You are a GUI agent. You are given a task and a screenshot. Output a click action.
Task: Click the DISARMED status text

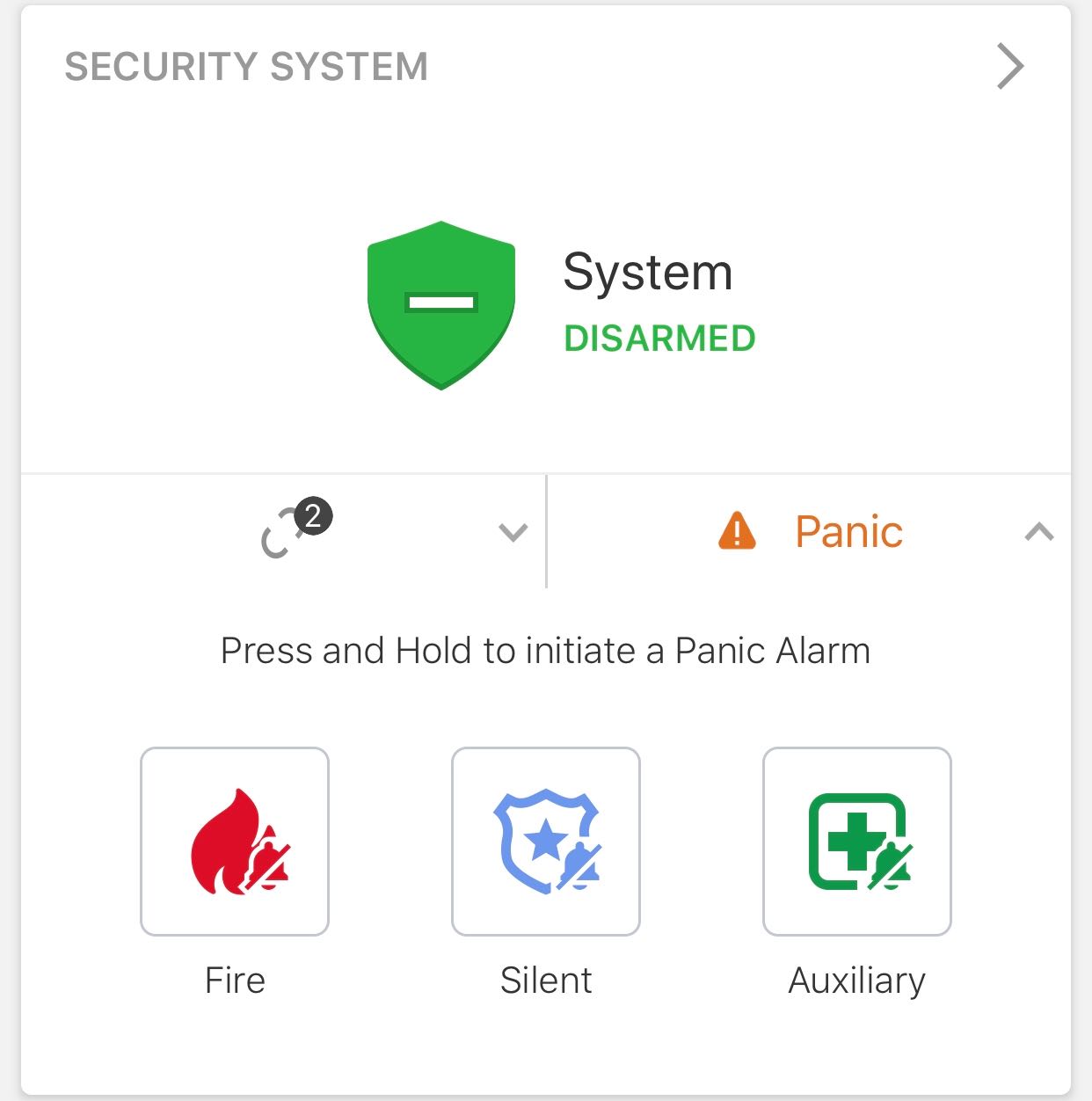659,339
